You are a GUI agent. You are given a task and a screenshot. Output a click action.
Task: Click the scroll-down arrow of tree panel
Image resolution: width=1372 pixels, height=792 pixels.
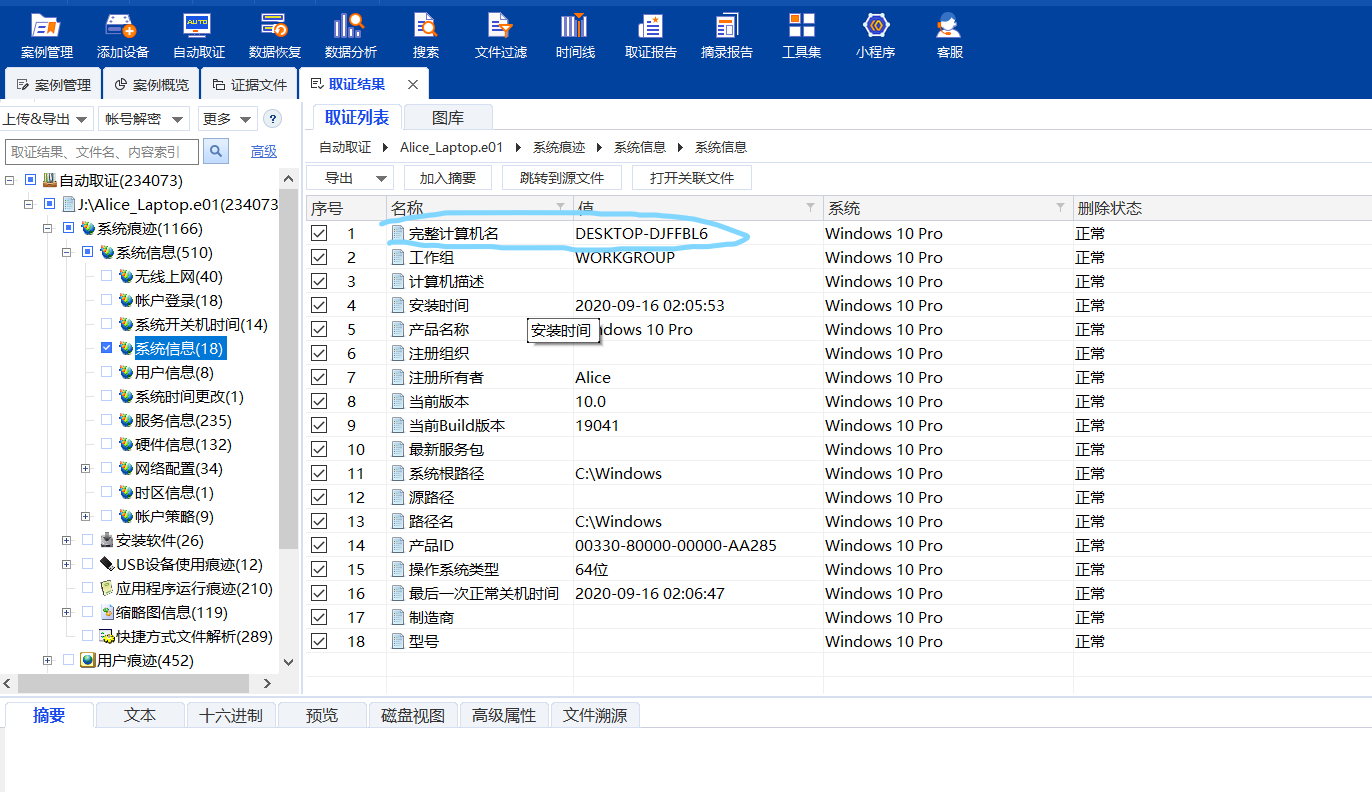[288, 662]
